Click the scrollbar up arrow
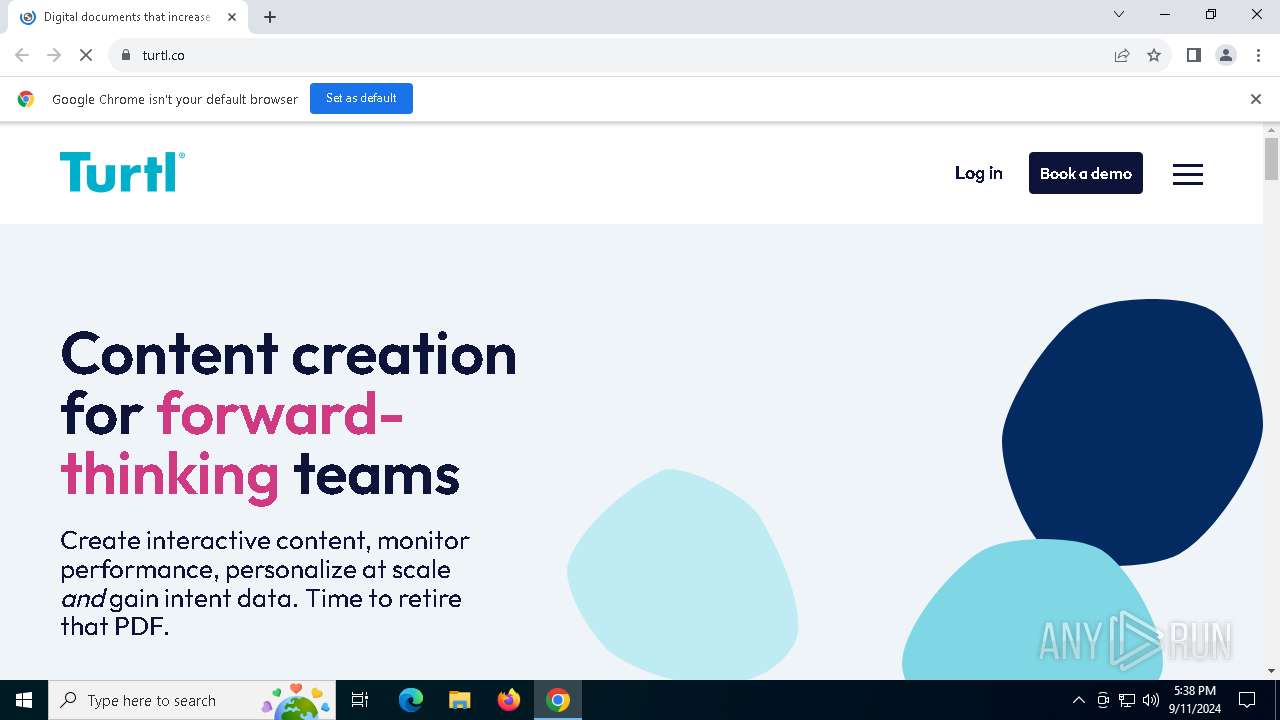This screenshot has height=720, width=1280. 1271,131
